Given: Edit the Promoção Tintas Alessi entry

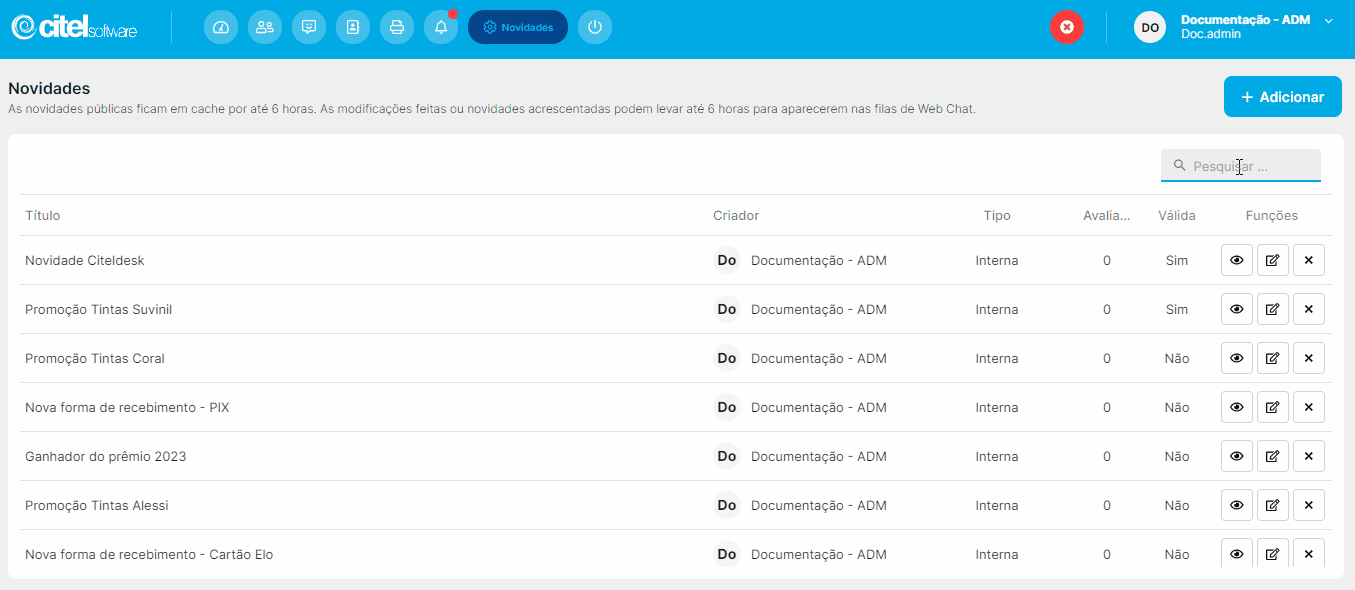Looking at the screenshot, I should coord(1273,505).
